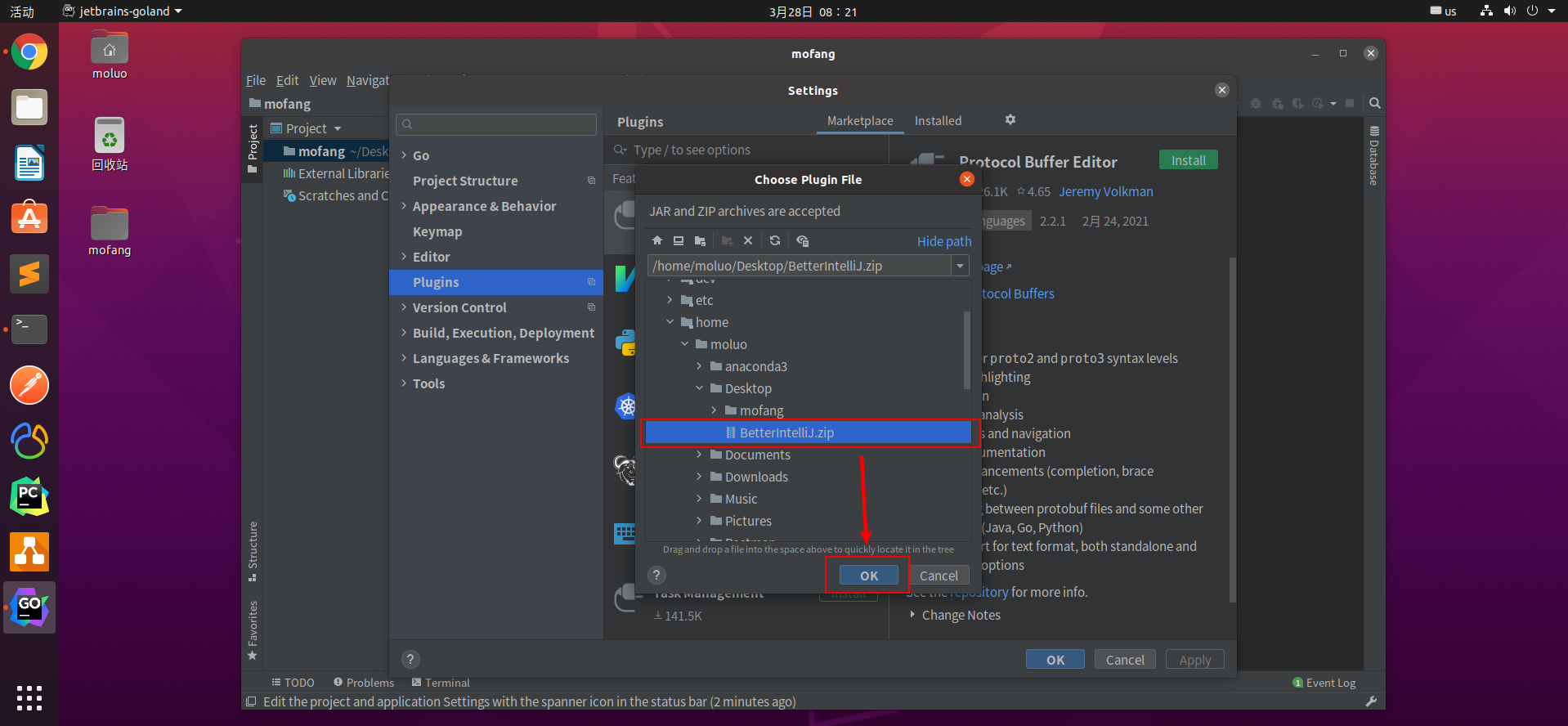Refresh the file tree in Choose Plugin File
Viewport: 1568px width, 726px height.
775,240
